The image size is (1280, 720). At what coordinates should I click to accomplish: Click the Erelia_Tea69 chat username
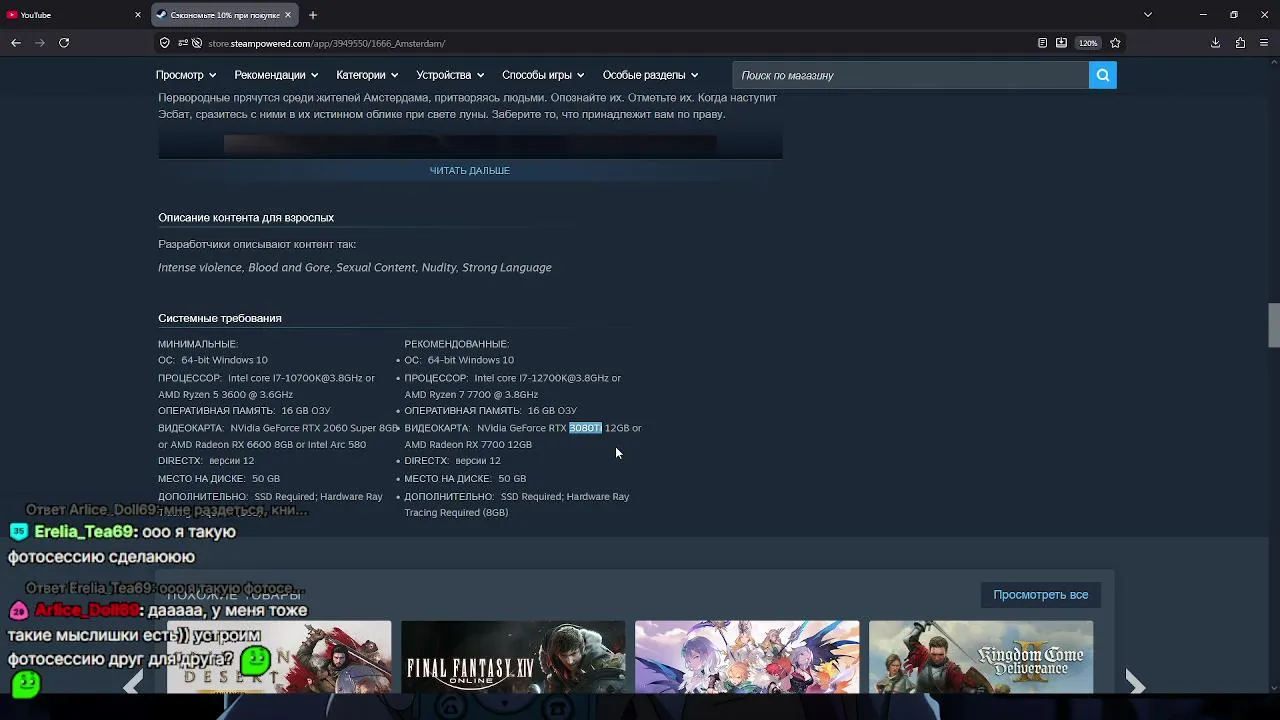[x=84, y=532]
